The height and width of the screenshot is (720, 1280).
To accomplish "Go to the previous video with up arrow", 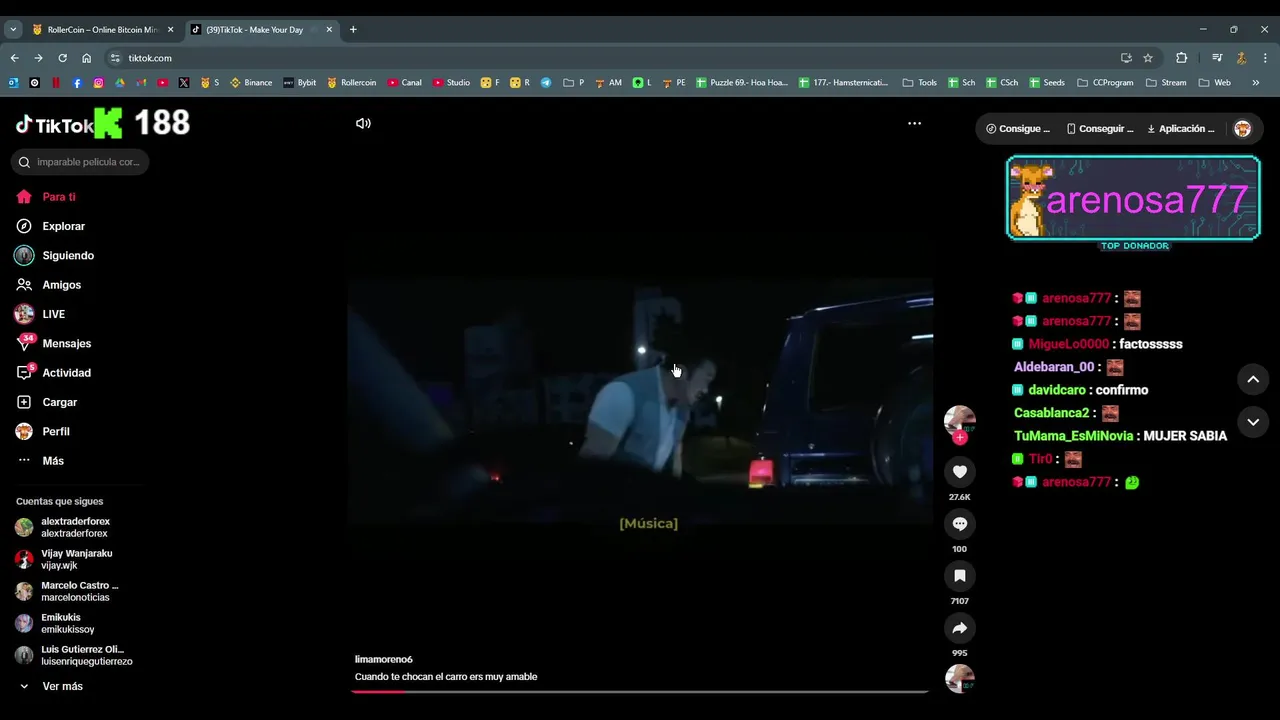I will pos(1253,379).
